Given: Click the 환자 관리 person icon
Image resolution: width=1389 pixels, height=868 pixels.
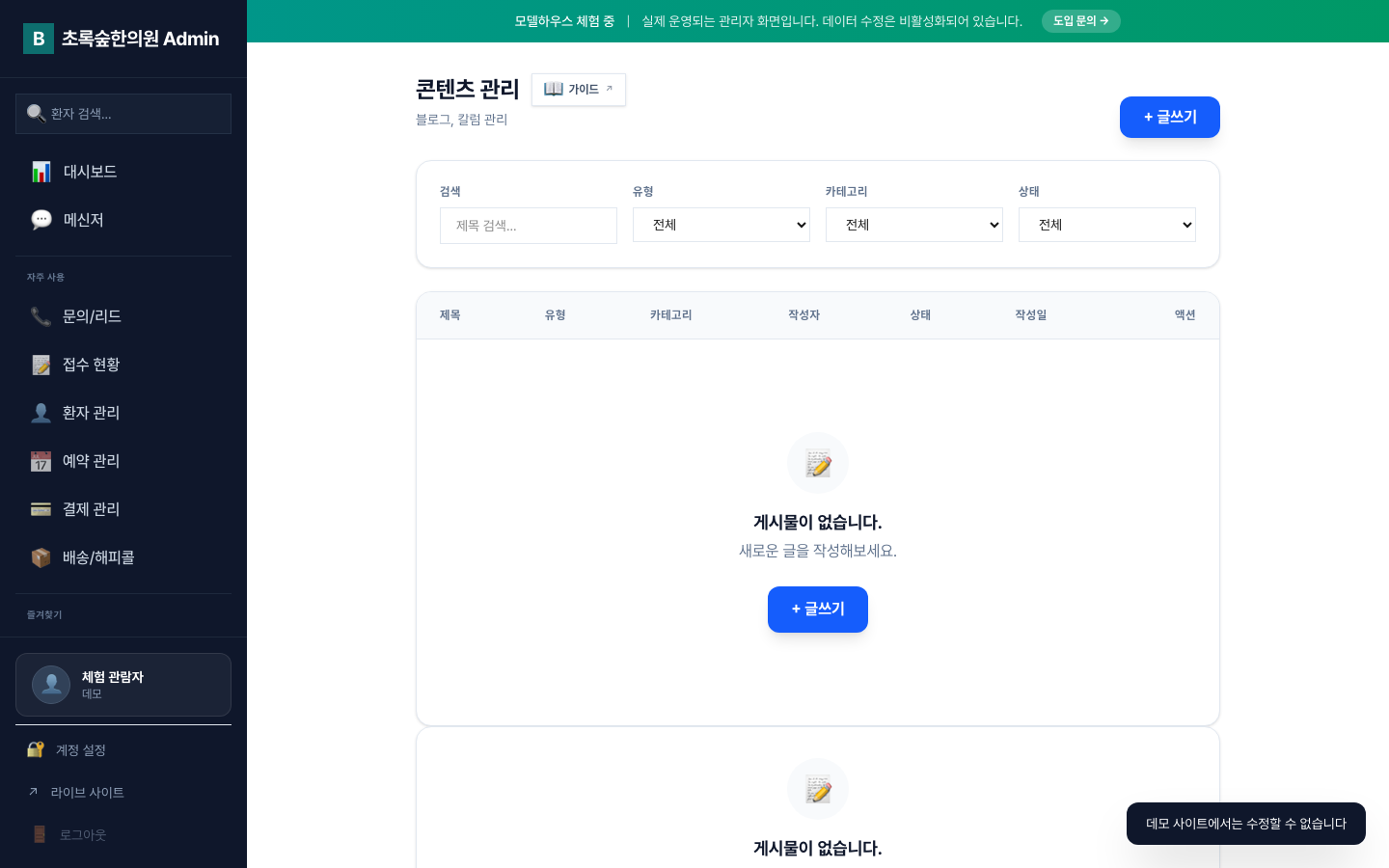Looking at the screenshot, I should click(x=41, y=413).
